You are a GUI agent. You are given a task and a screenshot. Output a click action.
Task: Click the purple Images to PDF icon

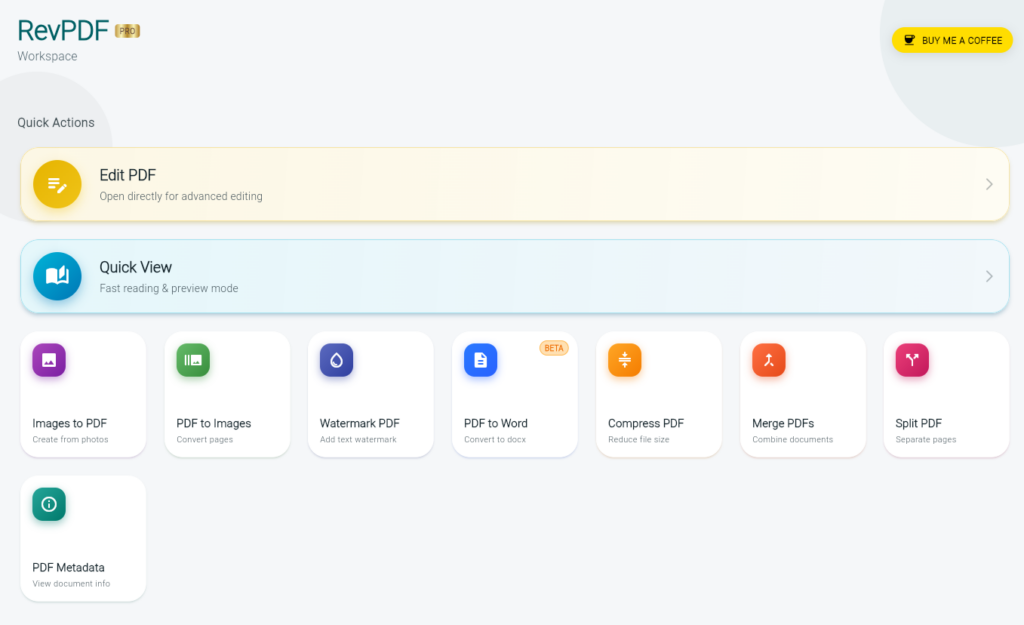(x=49, y=360)
